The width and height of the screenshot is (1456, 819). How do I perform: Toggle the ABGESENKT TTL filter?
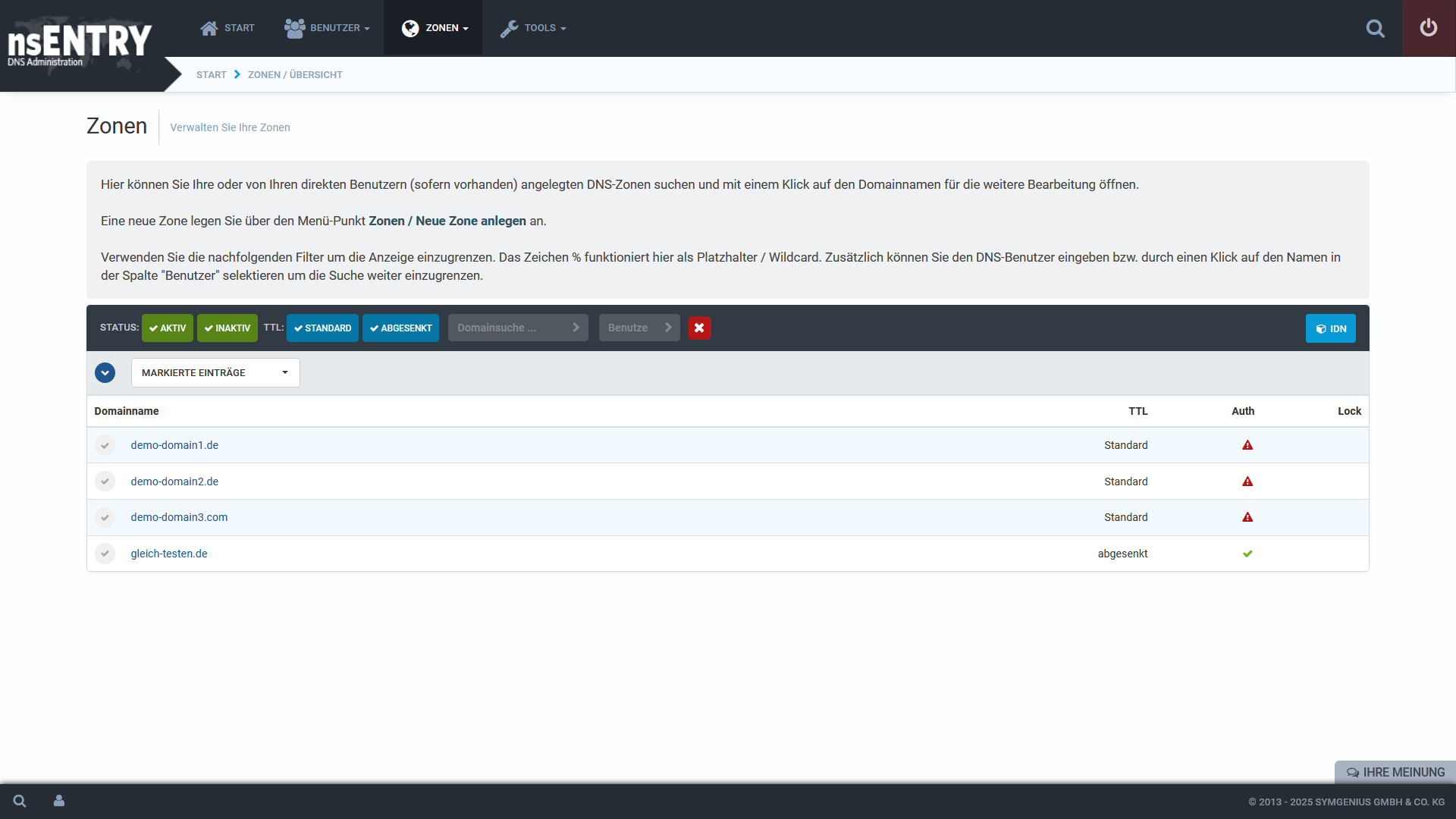click(400, 328)
